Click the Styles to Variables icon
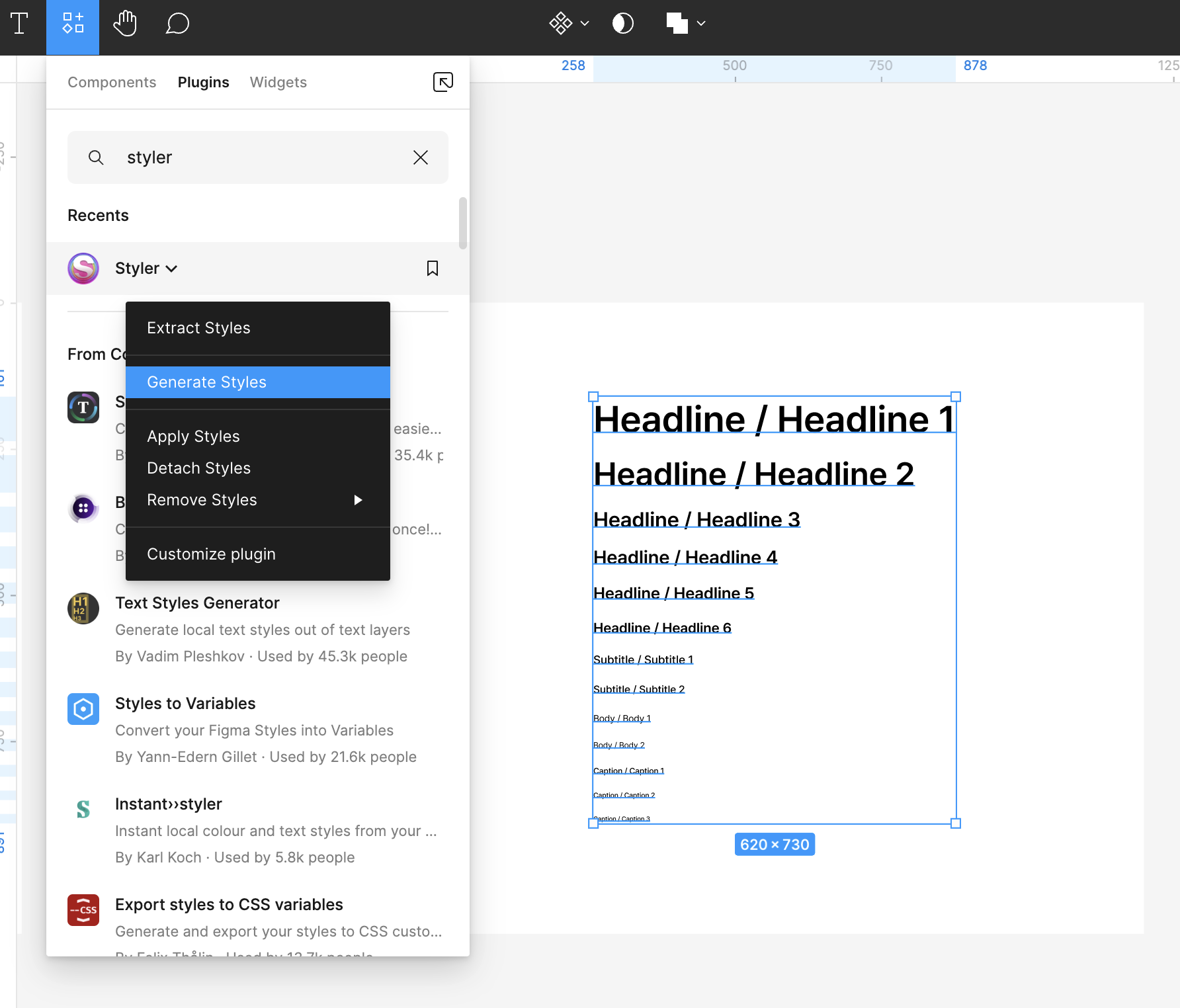This screenshot has width=1180, height=1008. (83, 709)
